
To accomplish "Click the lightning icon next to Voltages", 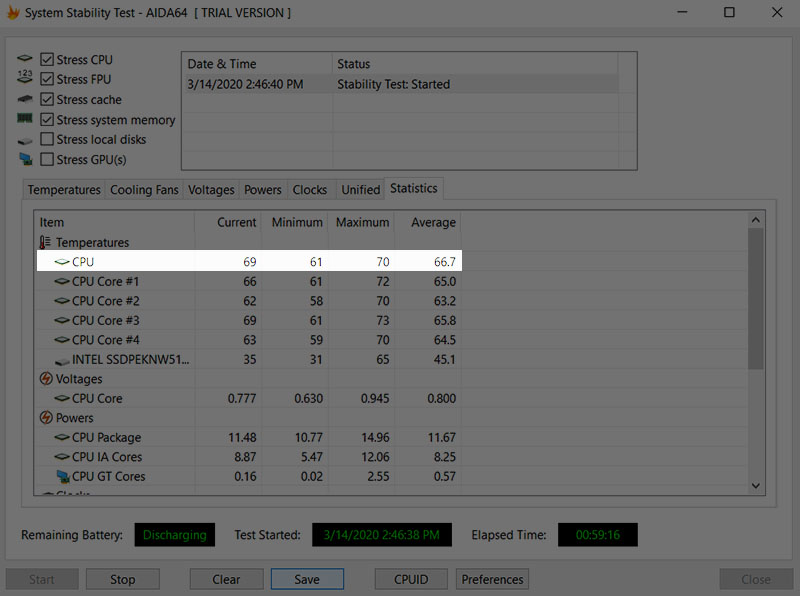I will coord(46,379).
